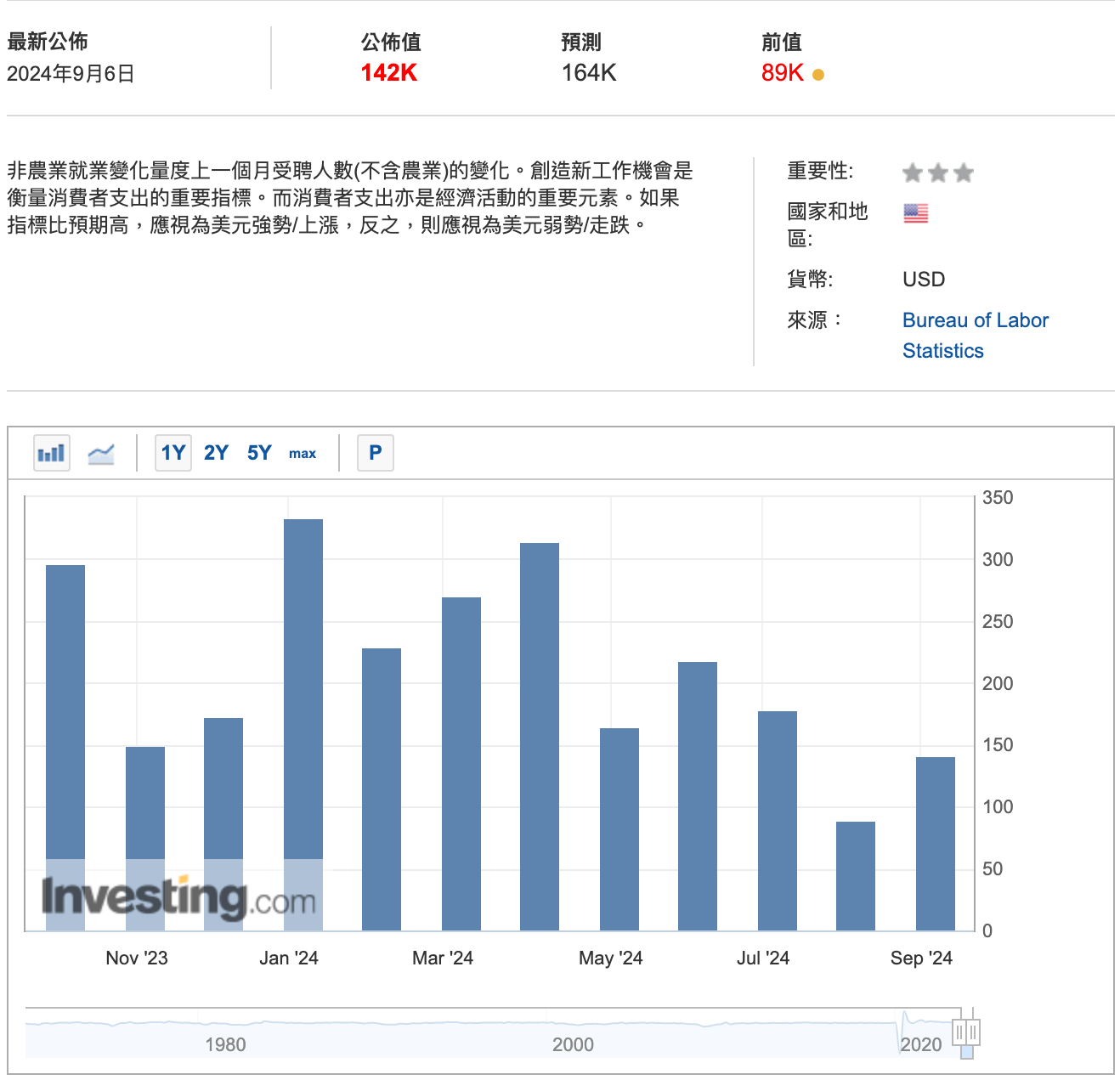Image resolution: width=1120 pixels, height=1080 pixels.
Task: Click the Sep '24 x-axis label
Action: (x=921, y=958)
